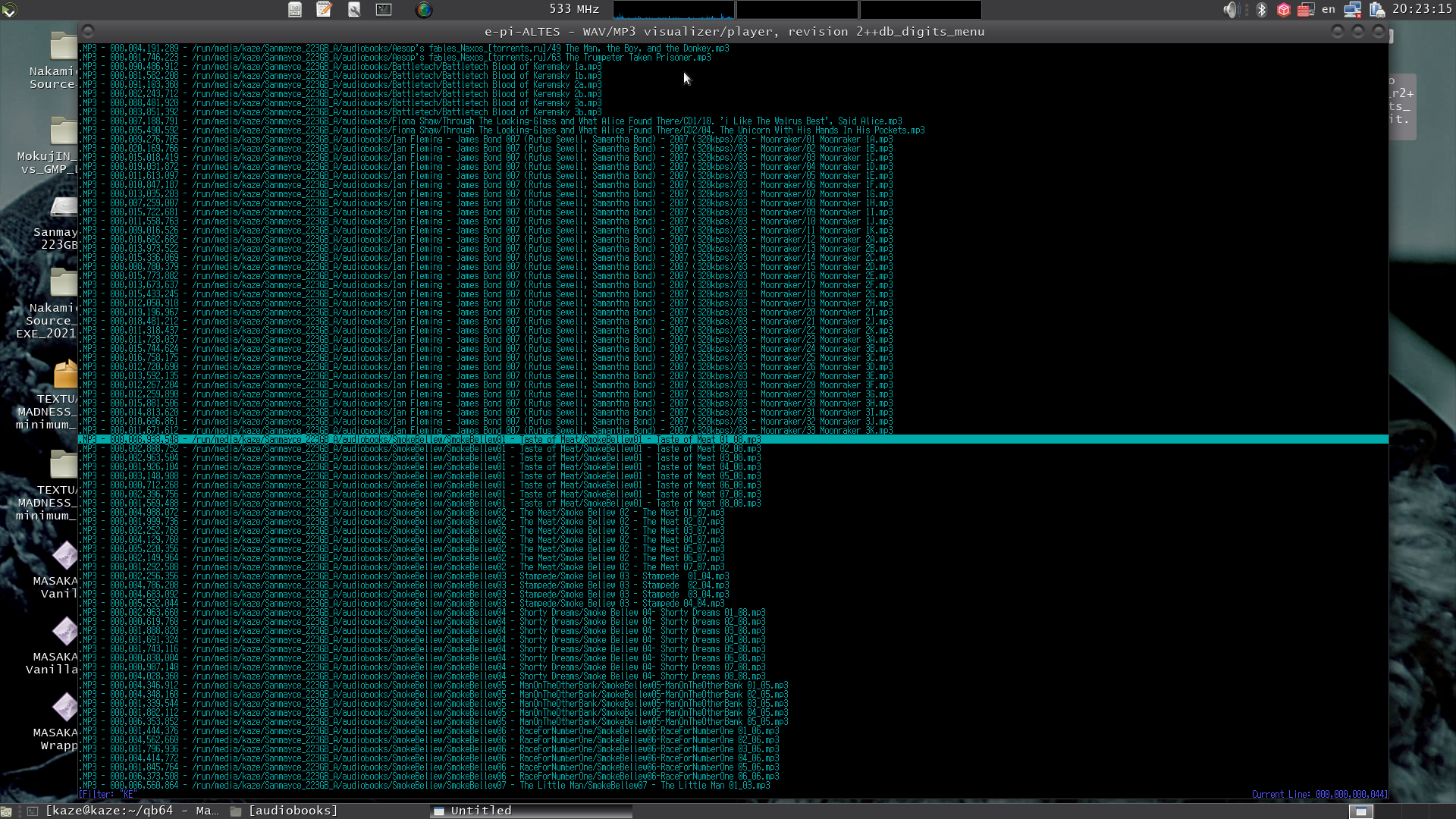Open the e-pi-ALTES window menu button
Screen dimensions: 1456x819
(88, 31)
